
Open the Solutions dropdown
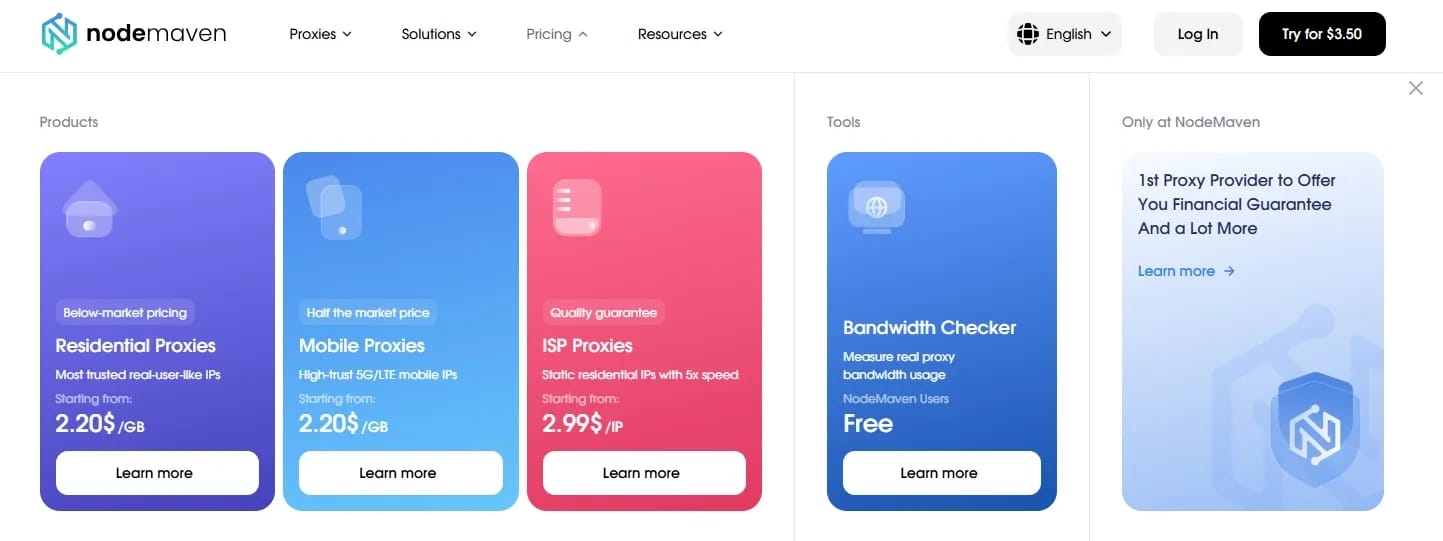pos(439,34)
